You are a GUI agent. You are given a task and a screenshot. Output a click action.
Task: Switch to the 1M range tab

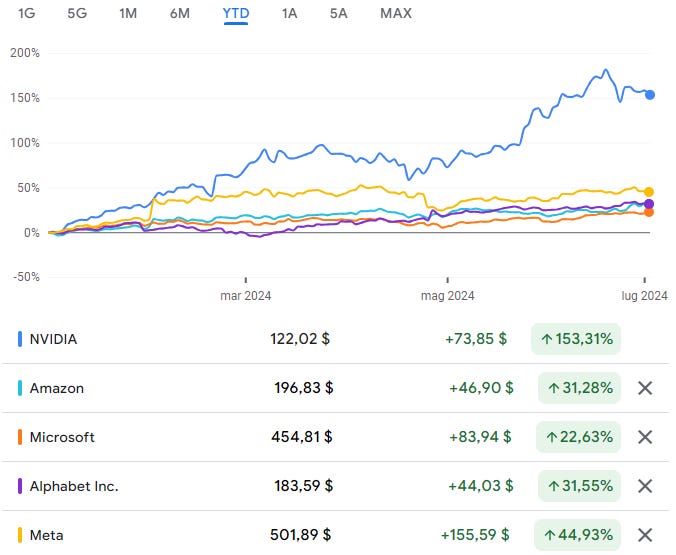pos(128,13)
